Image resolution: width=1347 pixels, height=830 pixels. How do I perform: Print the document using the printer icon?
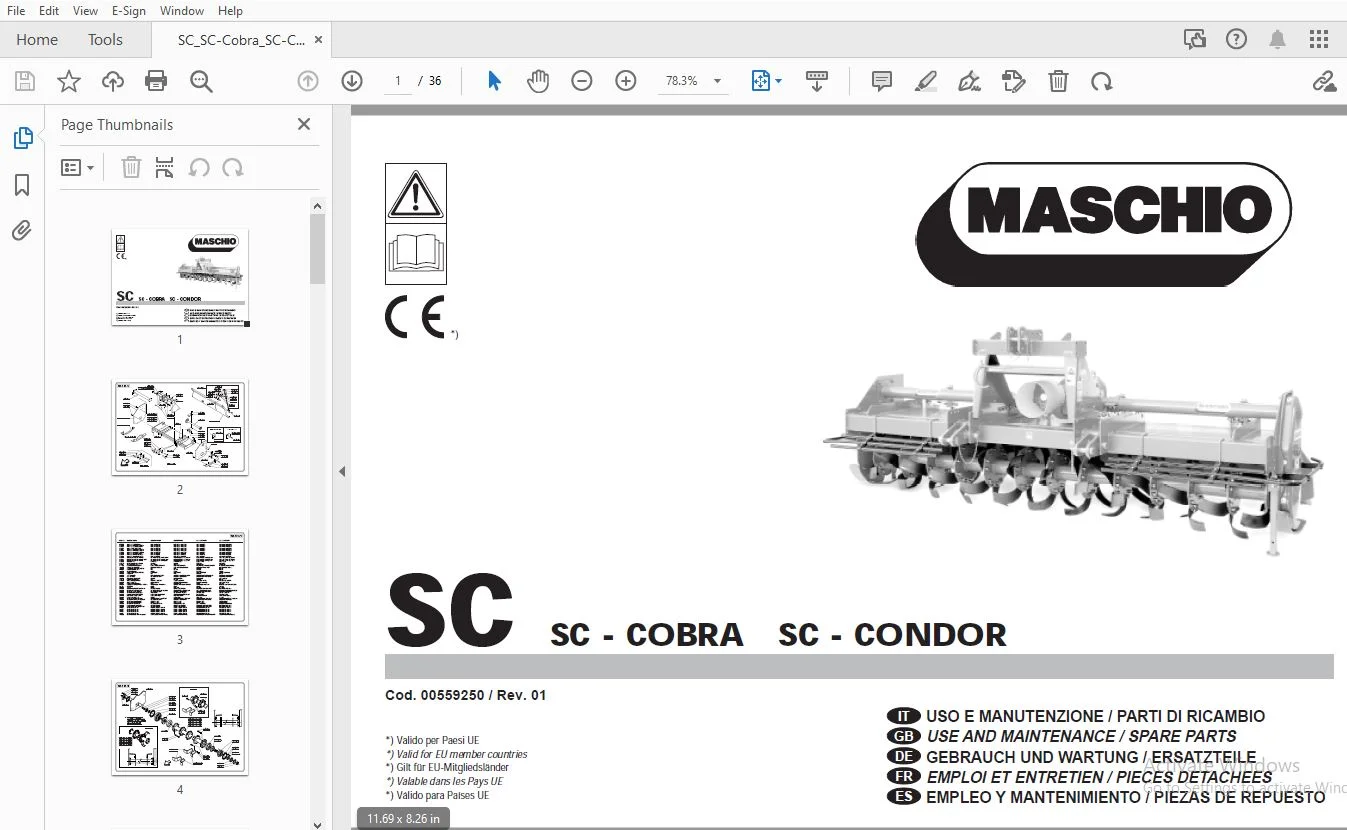point(156,81)
